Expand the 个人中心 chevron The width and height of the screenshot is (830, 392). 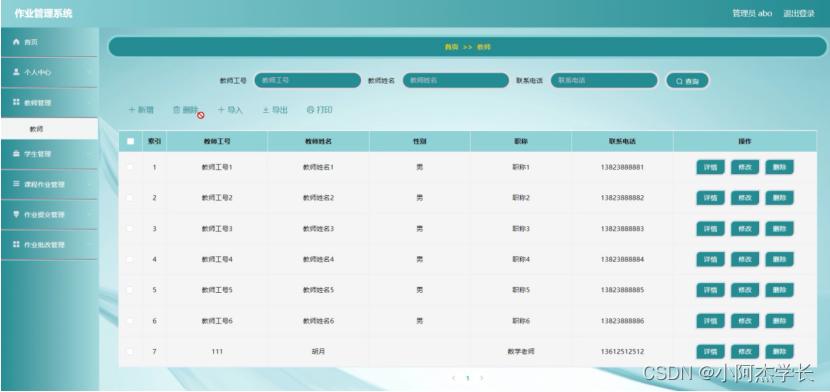click(x=89, y=72)
